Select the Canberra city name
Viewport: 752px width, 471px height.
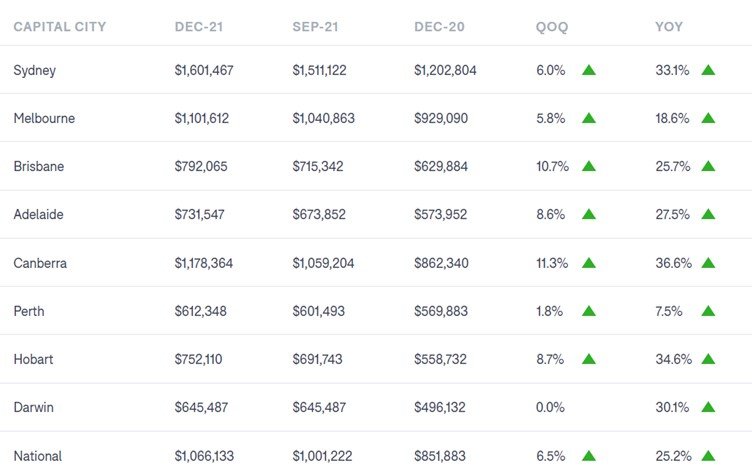click(x=41, y=263)
